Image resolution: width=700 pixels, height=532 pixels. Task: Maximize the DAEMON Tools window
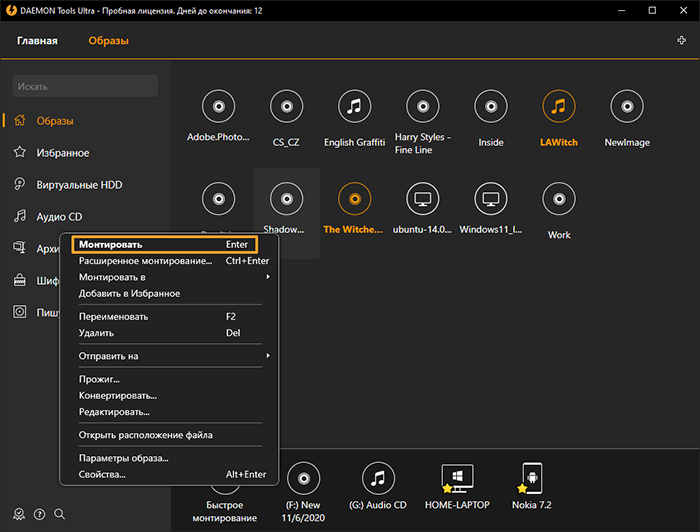(x=652, y=10)
